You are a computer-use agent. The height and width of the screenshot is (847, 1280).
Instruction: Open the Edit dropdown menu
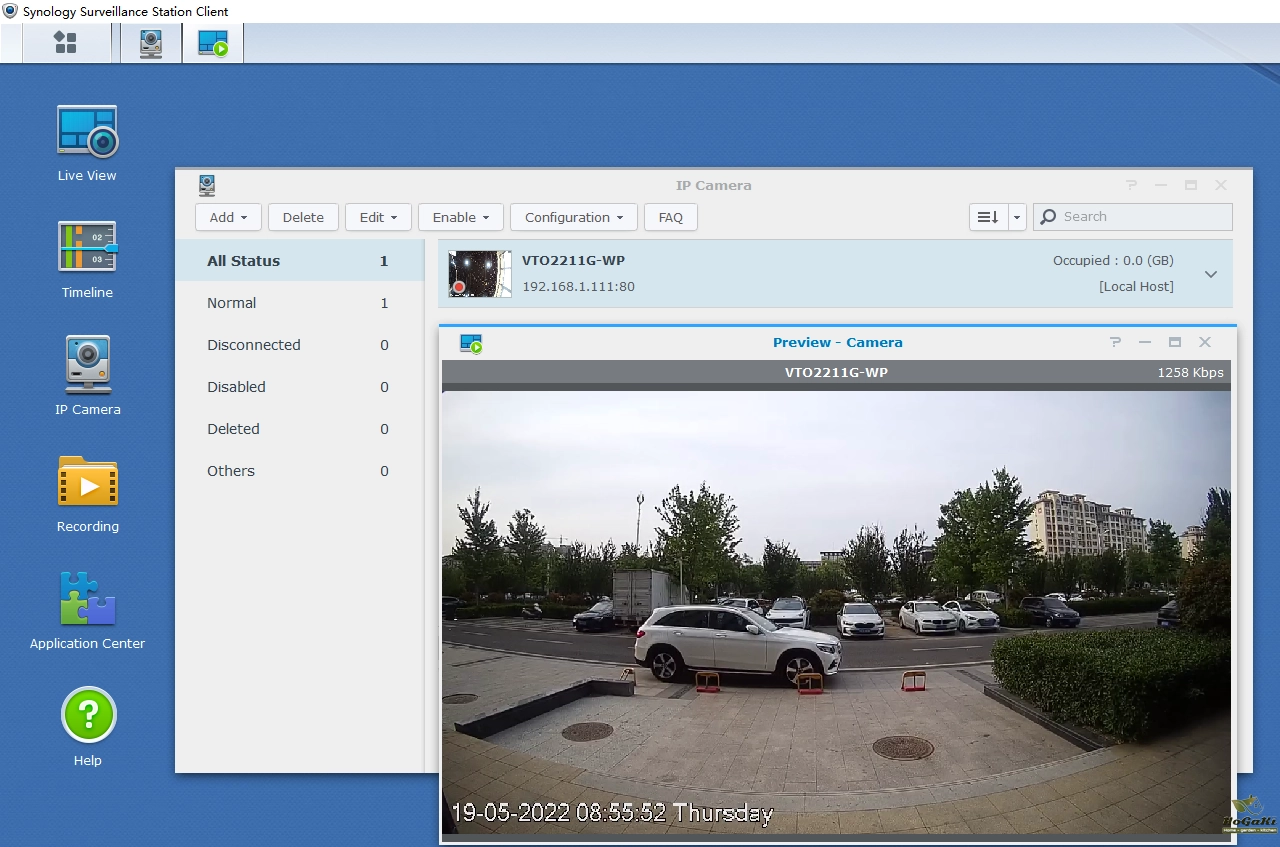pyautogui.click(x=379, y=217)
